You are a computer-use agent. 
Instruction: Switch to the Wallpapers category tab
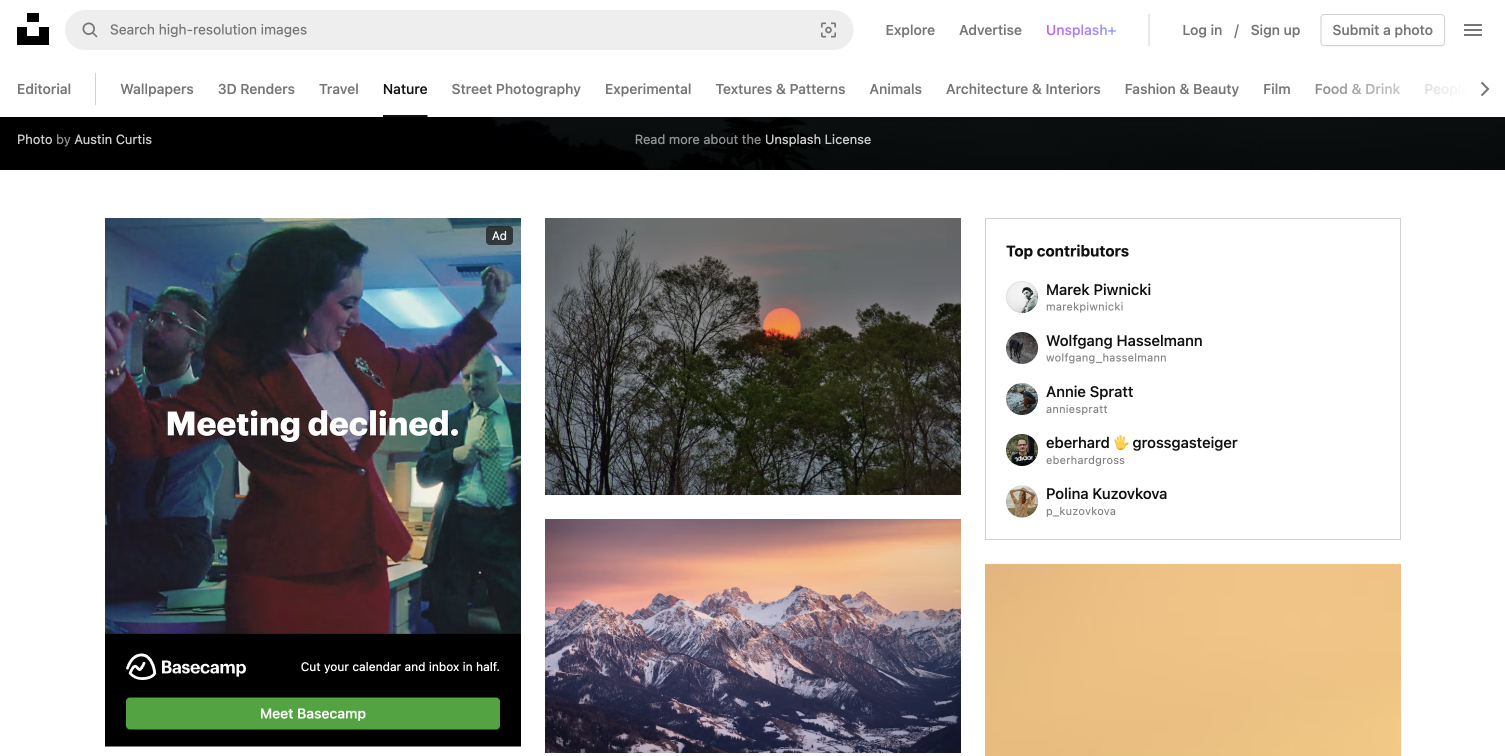tap(156, 89)
